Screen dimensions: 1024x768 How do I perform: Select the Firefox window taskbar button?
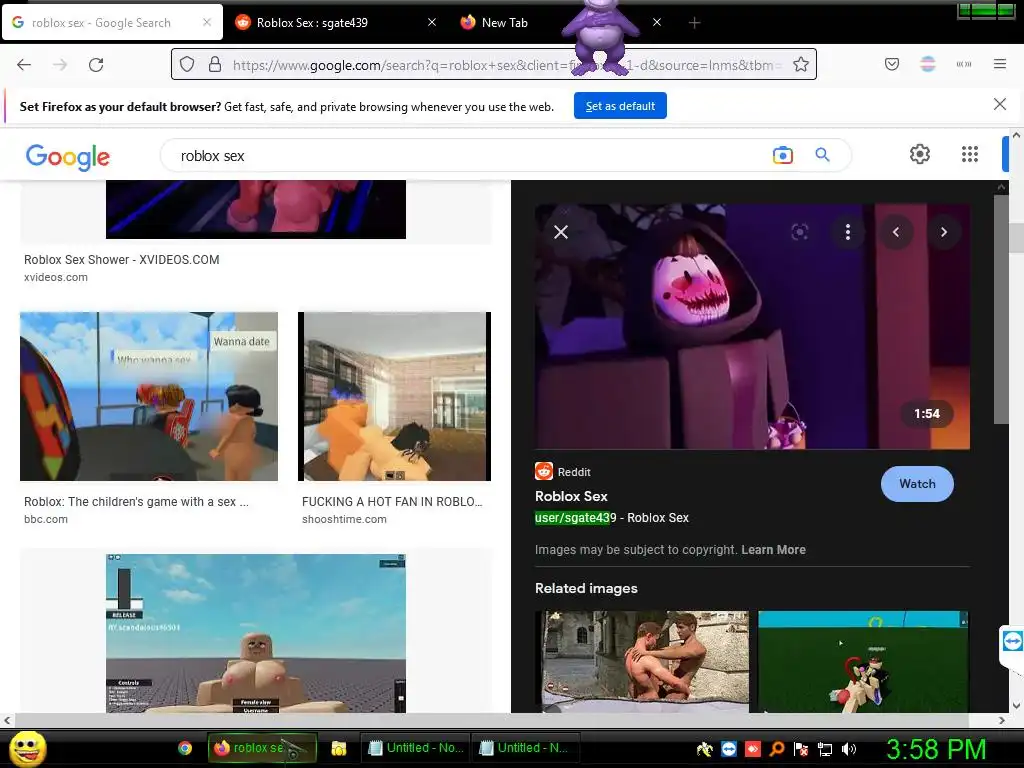point(262,748)
